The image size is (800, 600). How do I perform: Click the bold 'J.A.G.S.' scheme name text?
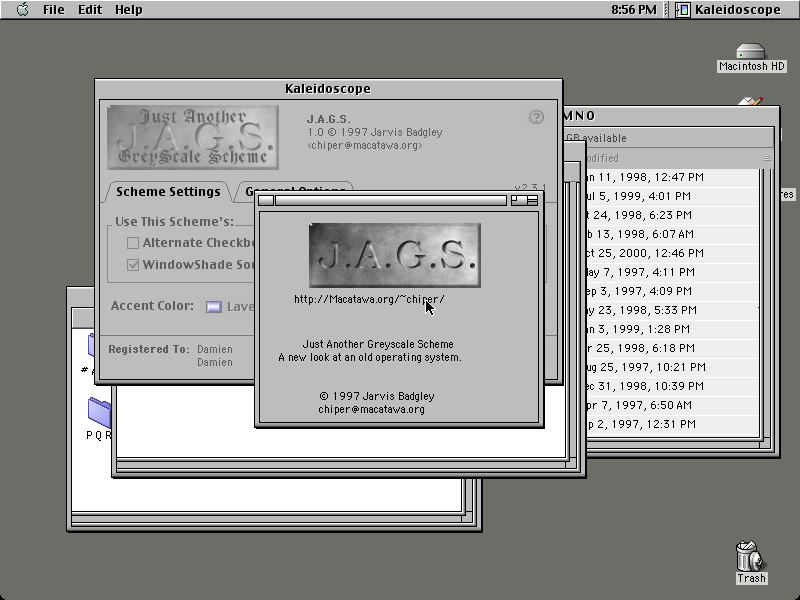[x=329, y=119]
